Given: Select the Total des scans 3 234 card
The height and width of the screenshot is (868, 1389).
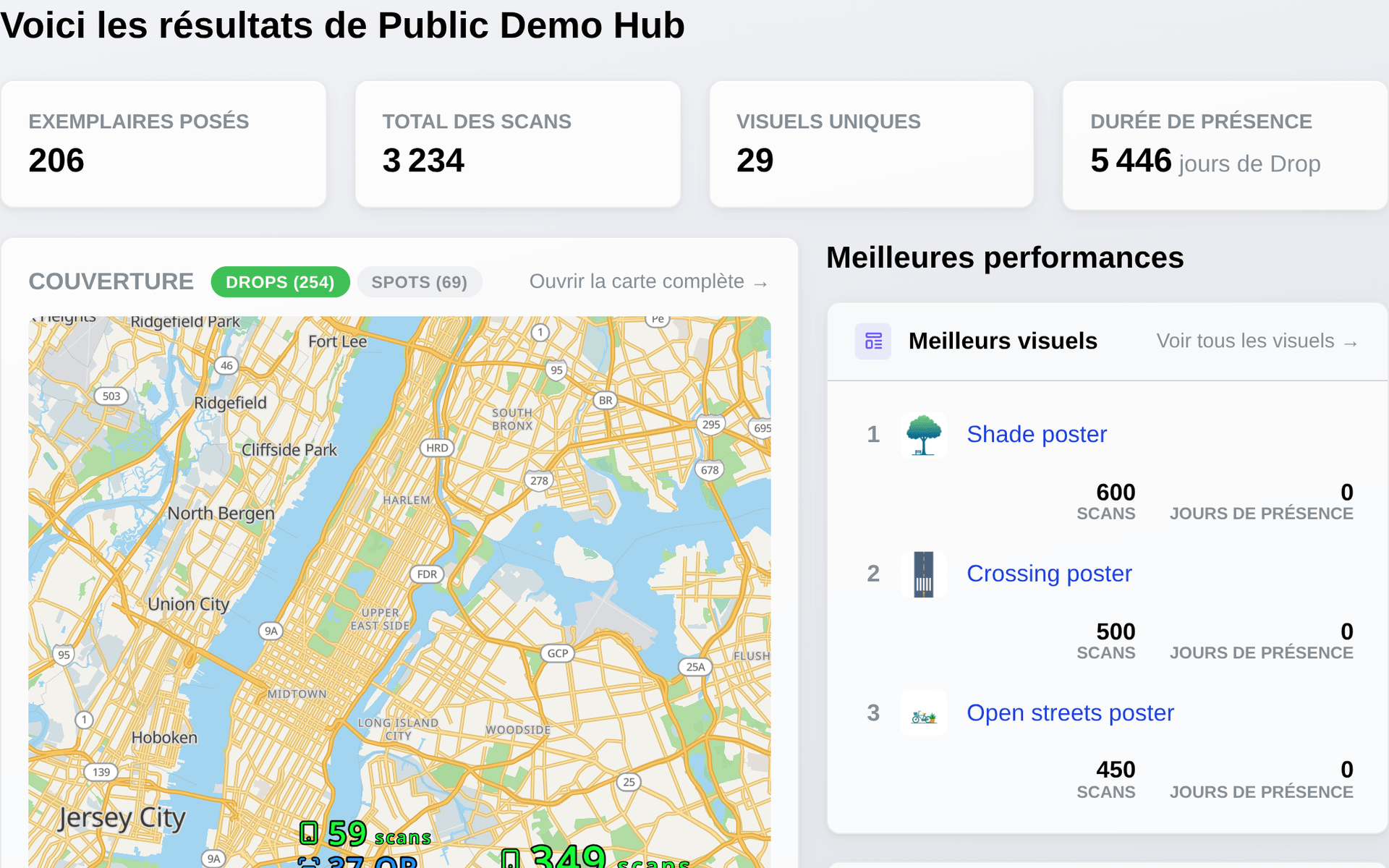Looking at the screenshot, I should tap(518, 144).
